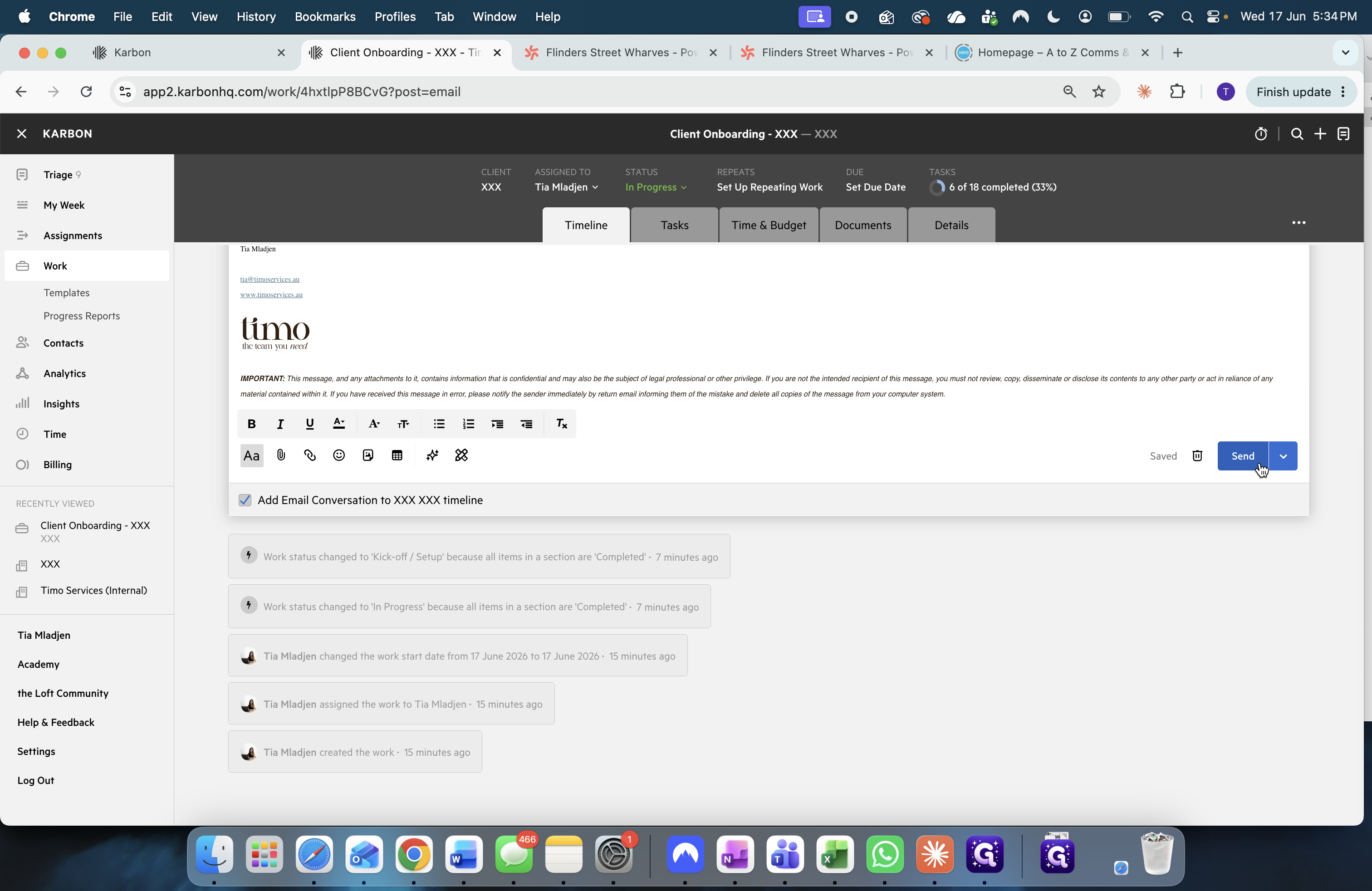Open the three-dot work options menu
This screenshot has width=1372, height=891.
1298,222
